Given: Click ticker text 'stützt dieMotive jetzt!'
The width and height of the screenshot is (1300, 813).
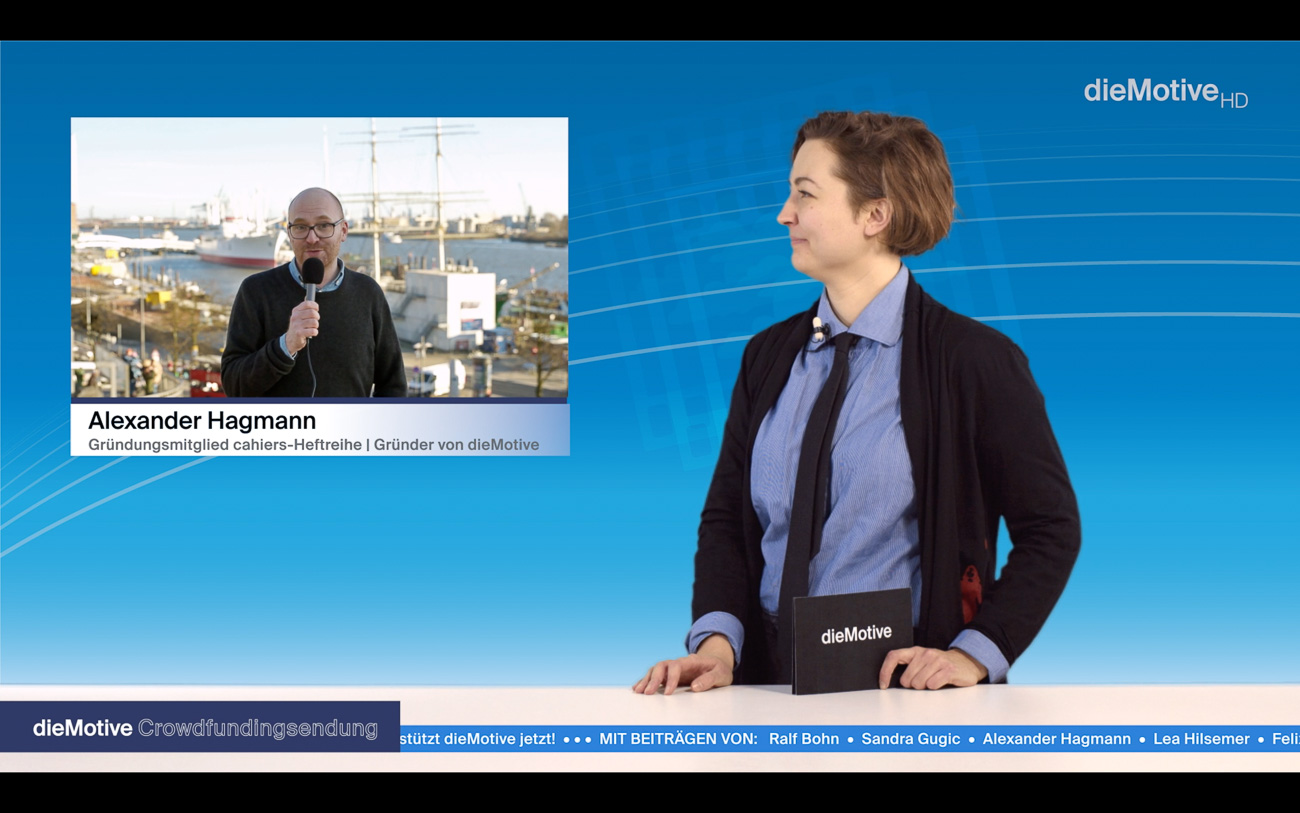Looking at the screenshot, I should [x=477, y=739].
